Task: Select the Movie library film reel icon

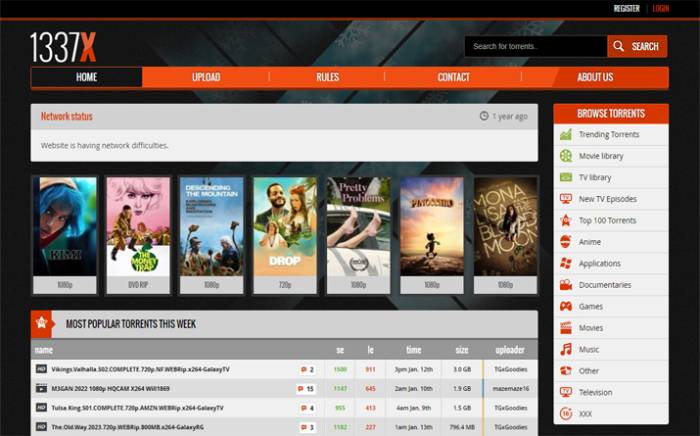Action: point(566,156)
